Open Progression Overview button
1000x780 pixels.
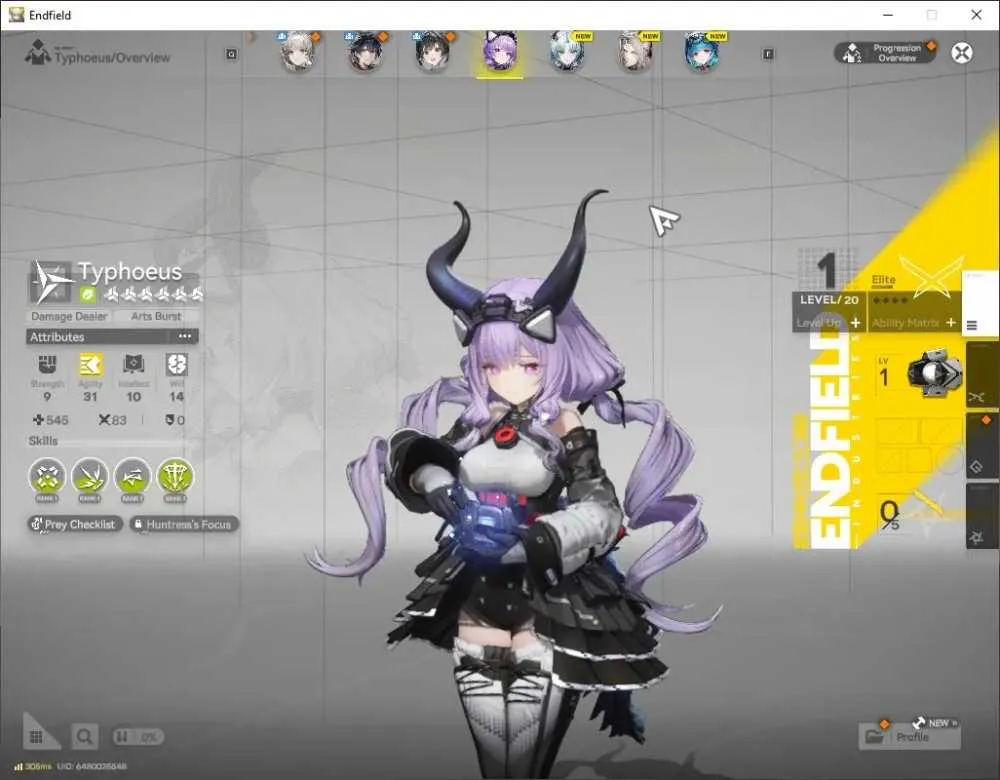(885, 52)
